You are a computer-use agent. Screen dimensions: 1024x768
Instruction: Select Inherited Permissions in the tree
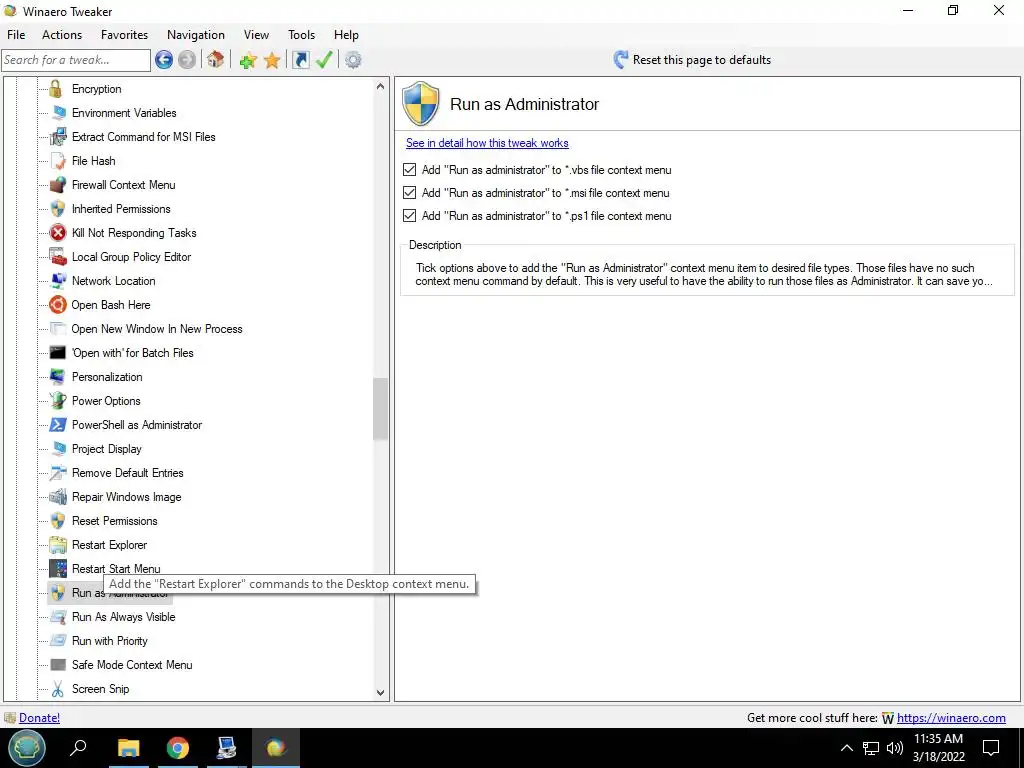point(121,209)
